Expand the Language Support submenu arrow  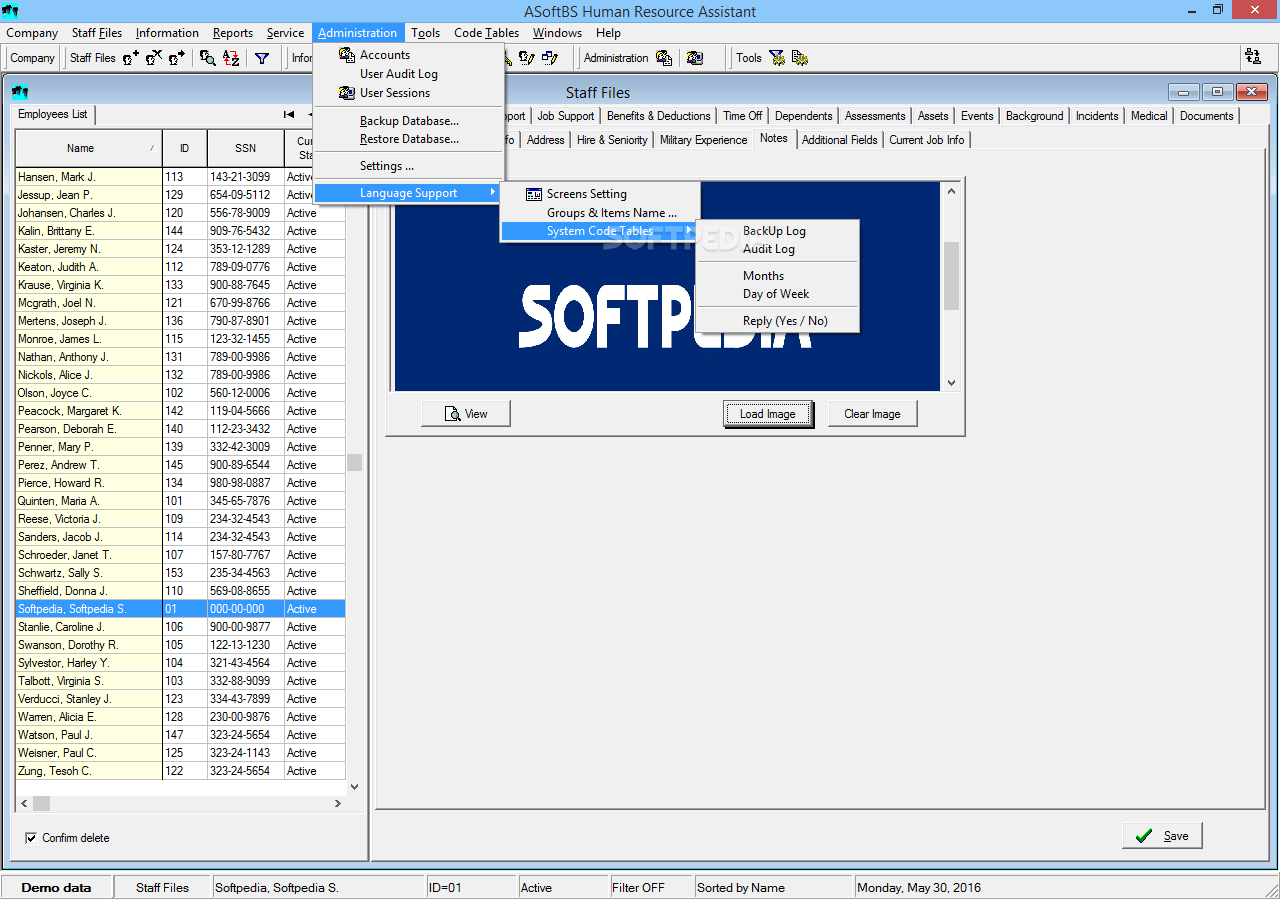pyautogui.click(x=492, y=193)
